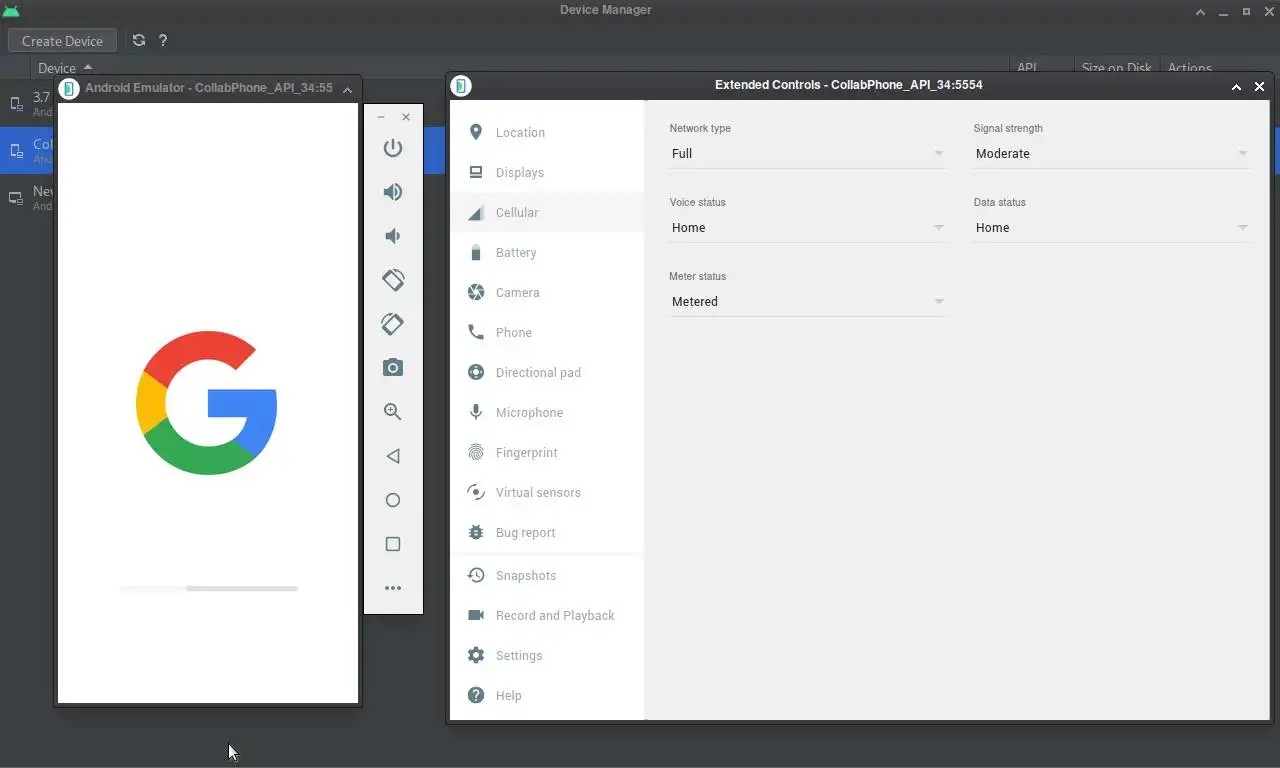Roll up the Extended Controls window via caret
1280x768 pixels.
click(1236, 87)
